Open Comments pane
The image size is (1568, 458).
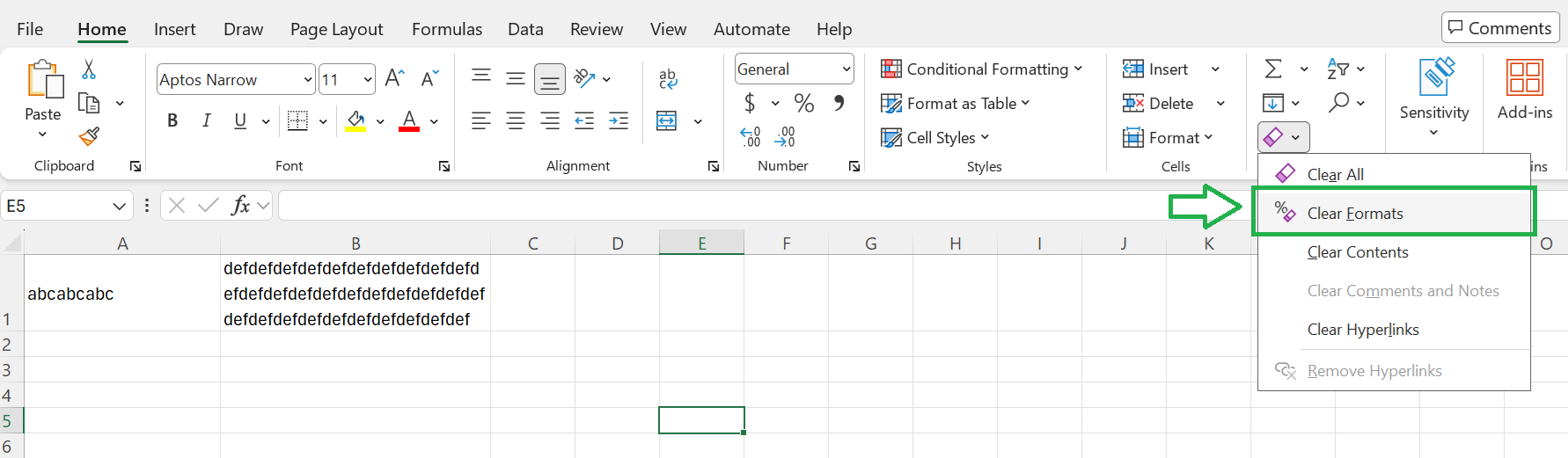(1500, 28)
